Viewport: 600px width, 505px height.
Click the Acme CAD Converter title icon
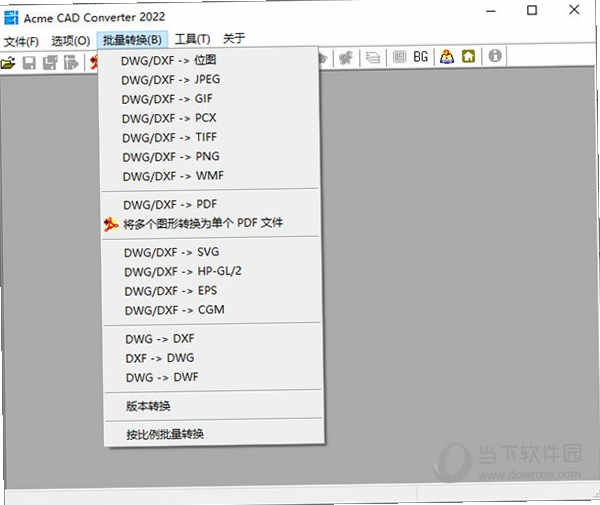coord(11,18)
